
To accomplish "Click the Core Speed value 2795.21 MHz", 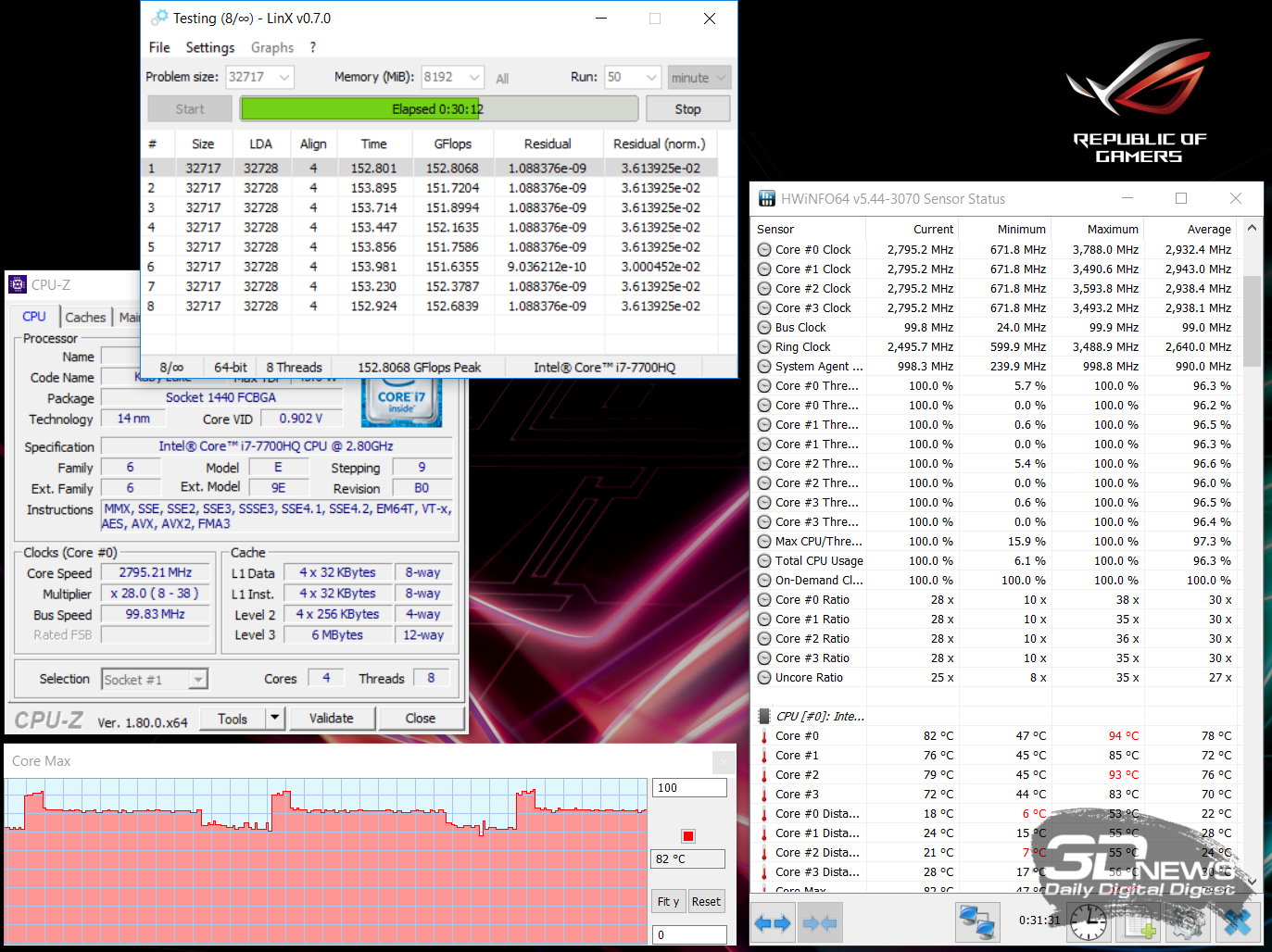I will click(x=156, y=572).
